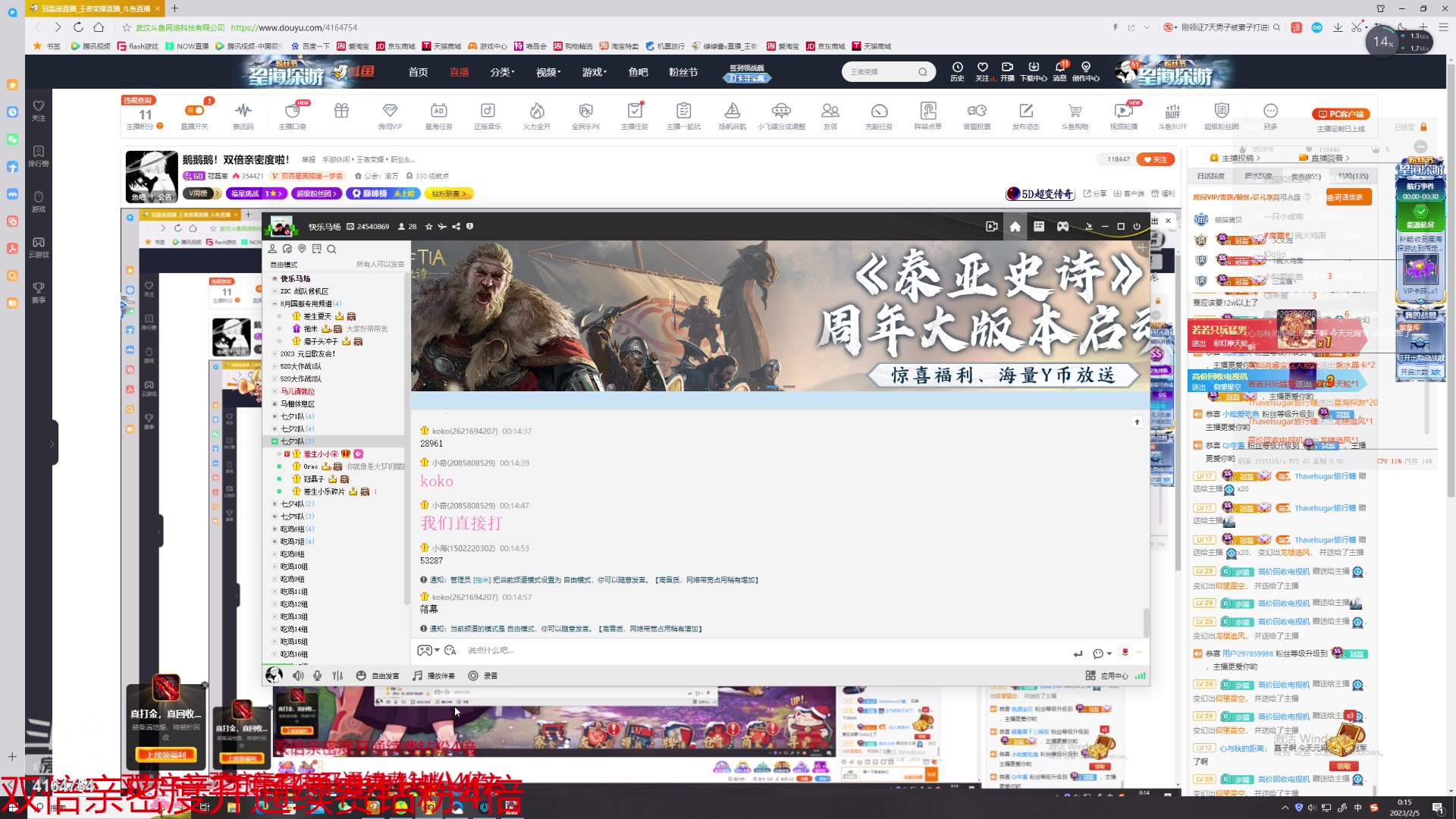Click the 排行榜 ranking icon in left sidebar

[39, 156]
